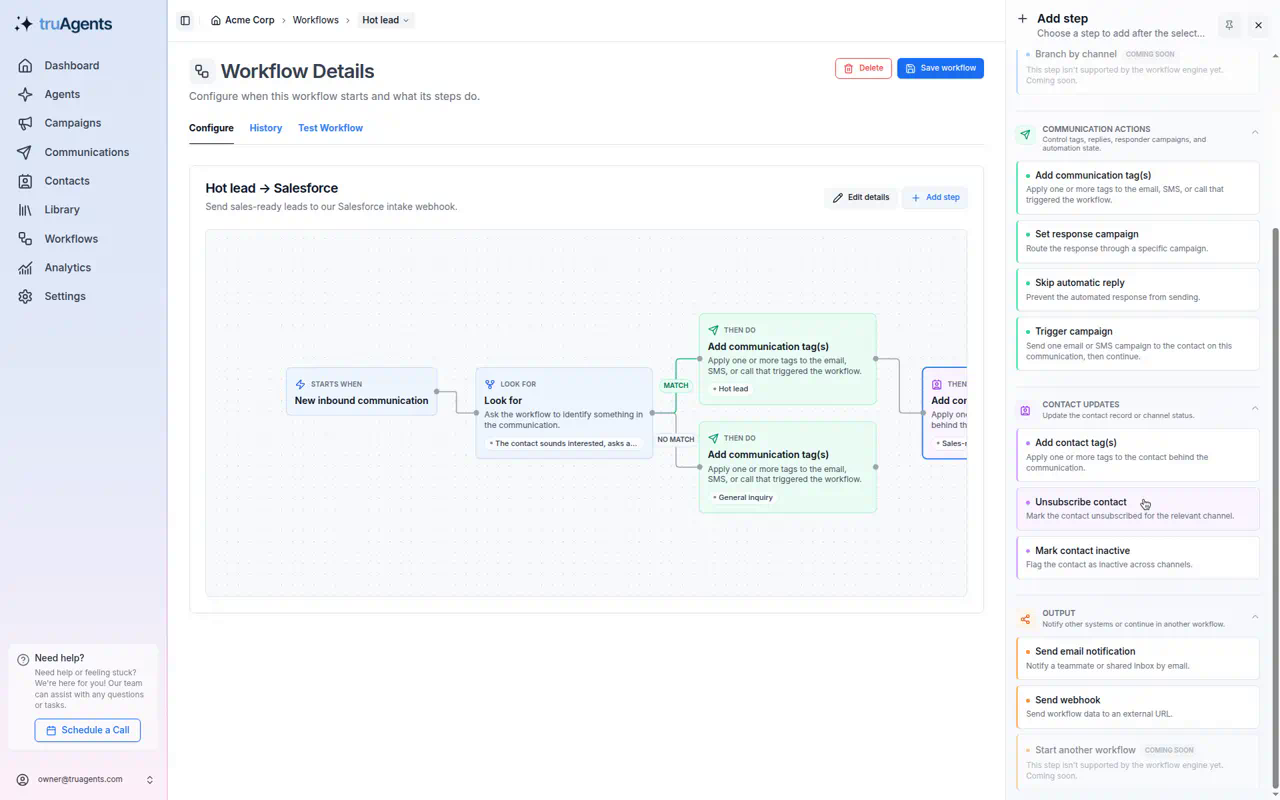The height and width of the screenshot is (800, 1280).
Task: Choose the Skip automatic reply step
Action: 1138,290
